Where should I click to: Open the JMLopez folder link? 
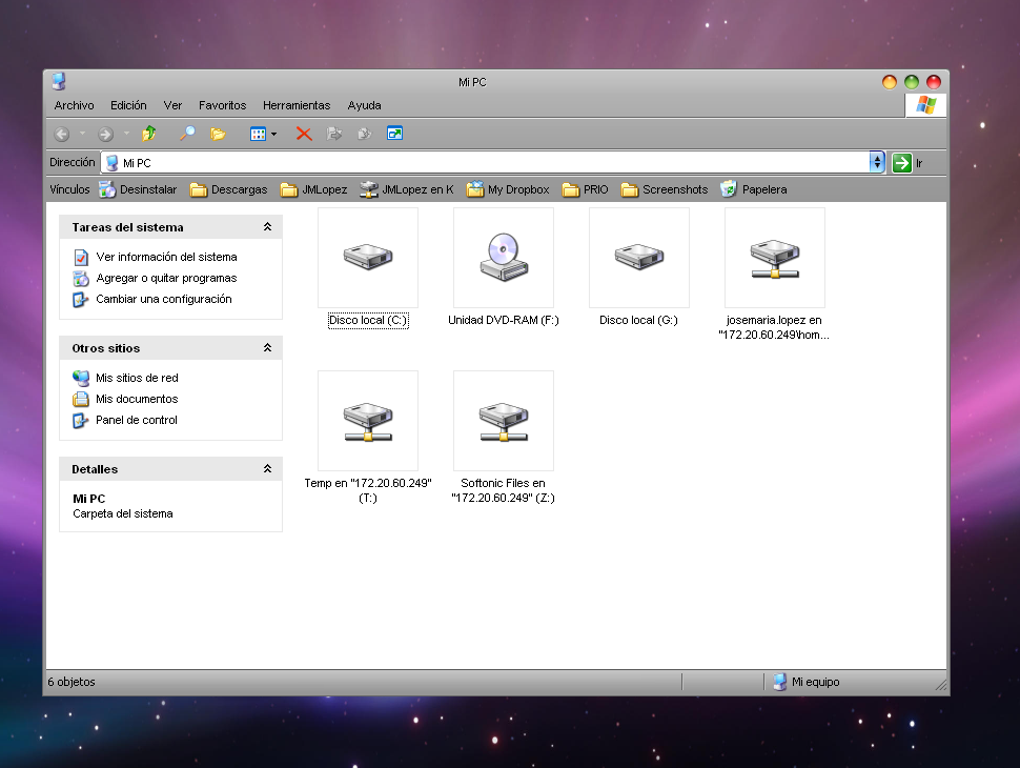pyautogui.click(x=314, y=189)
